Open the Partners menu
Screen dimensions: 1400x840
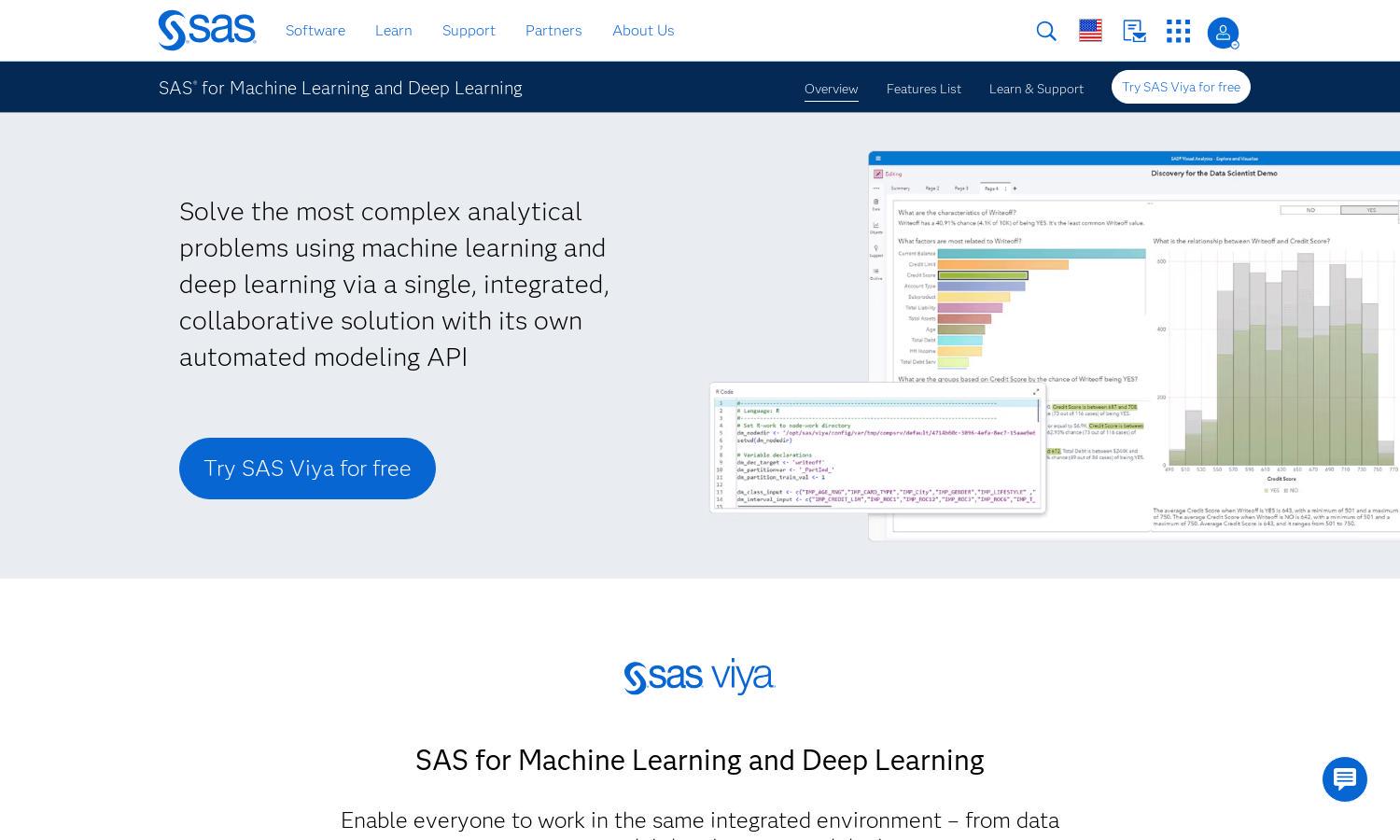pos(553,30)
